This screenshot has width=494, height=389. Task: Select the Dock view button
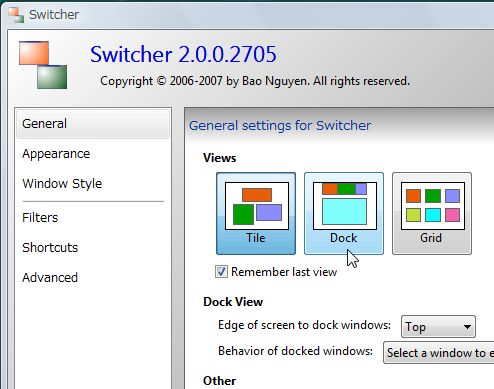click(x=344, y=214)
